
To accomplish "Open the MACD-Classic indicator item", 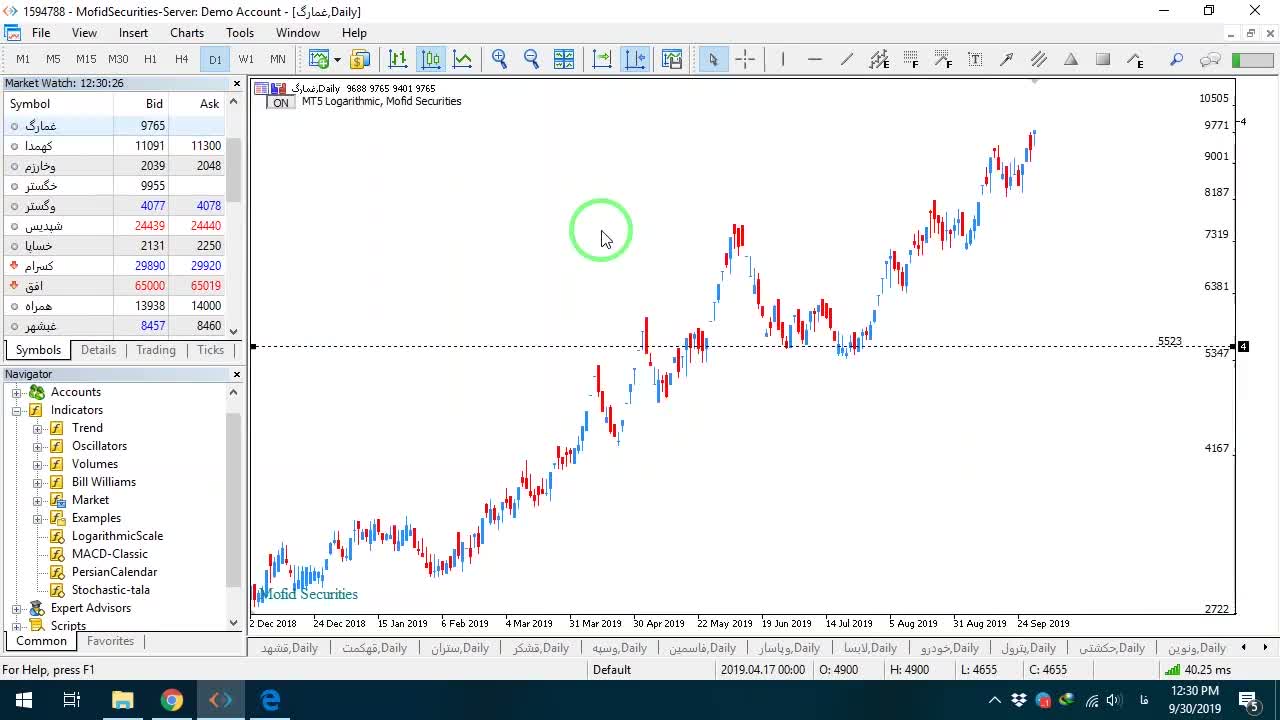I will click(109, 554).
